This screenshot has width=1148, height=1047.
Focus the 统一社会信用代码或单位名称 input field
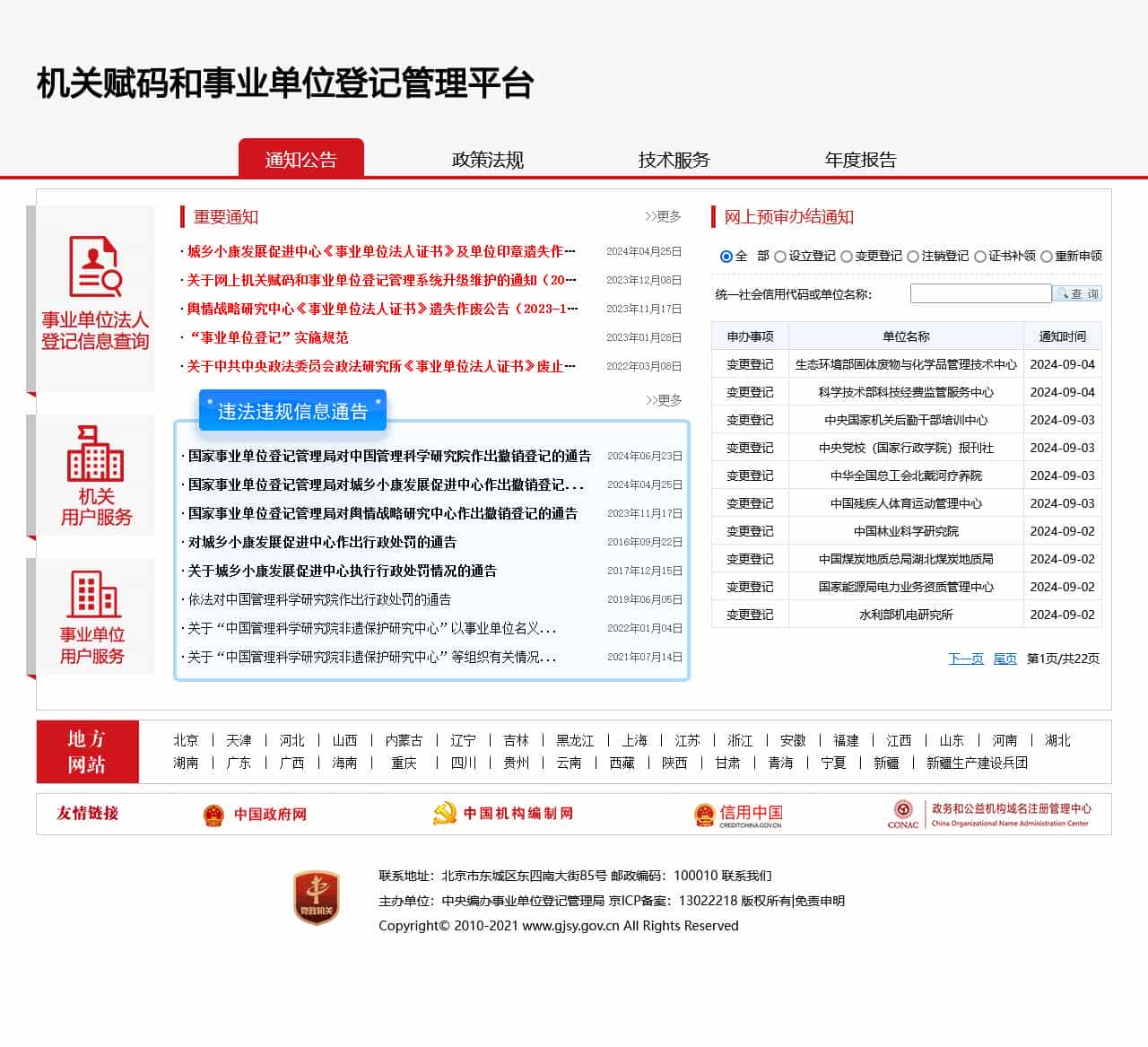click(980, 293)
